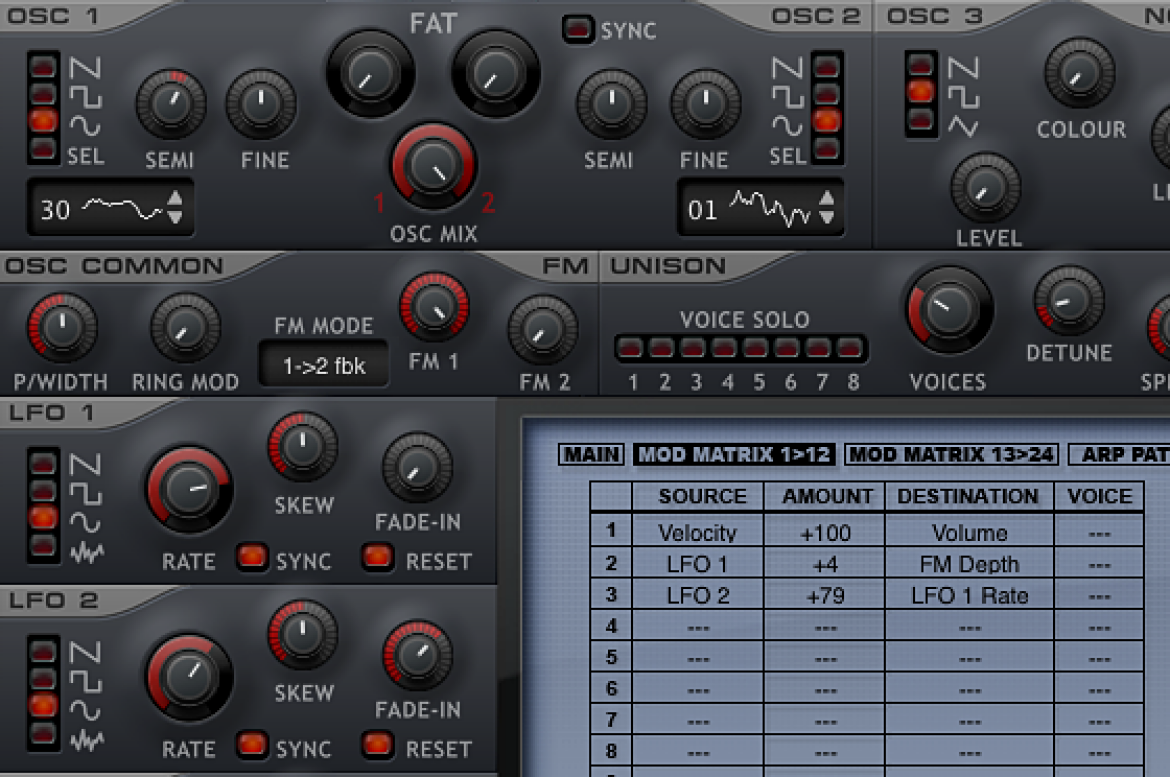The height and width of the screenshot is (777, 1170).
Task: Switch to MOD MATRIX 1>12 tab
Action: coord(734,455)
